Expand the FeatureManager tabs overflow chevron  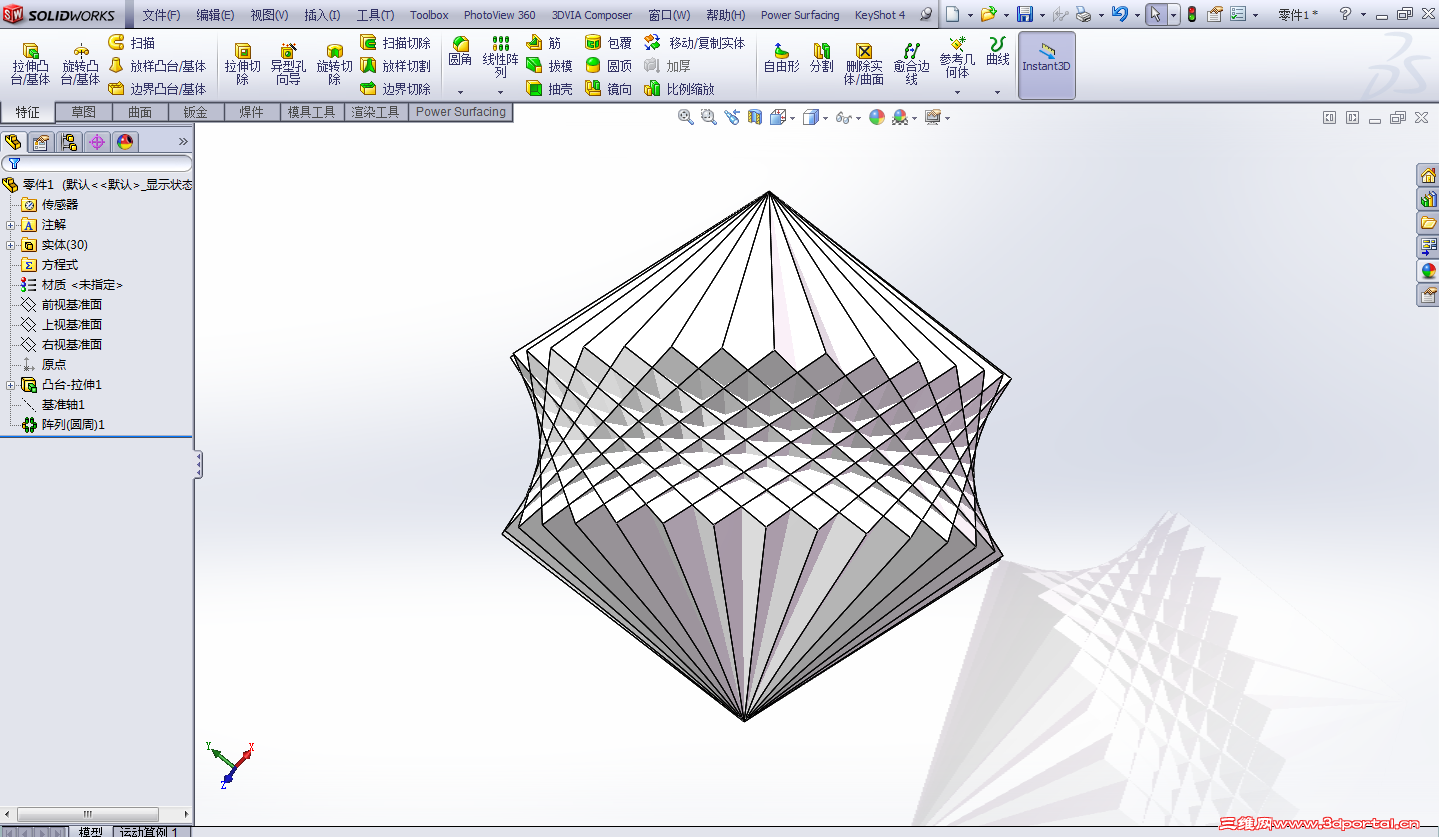click(183, 142)
